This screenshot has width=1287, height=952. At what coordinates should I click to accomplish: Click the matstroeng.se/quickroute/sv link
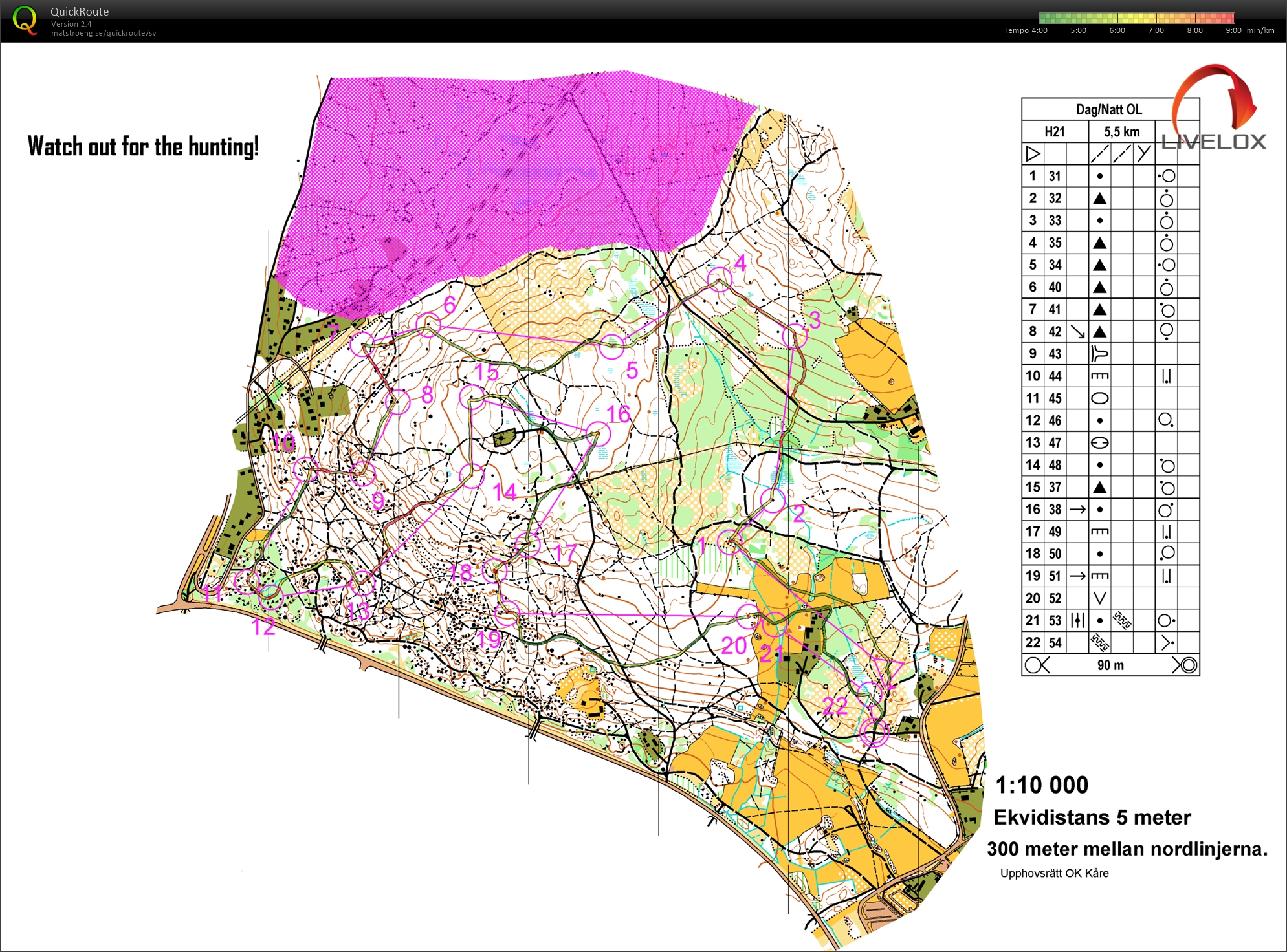[104, 33]
